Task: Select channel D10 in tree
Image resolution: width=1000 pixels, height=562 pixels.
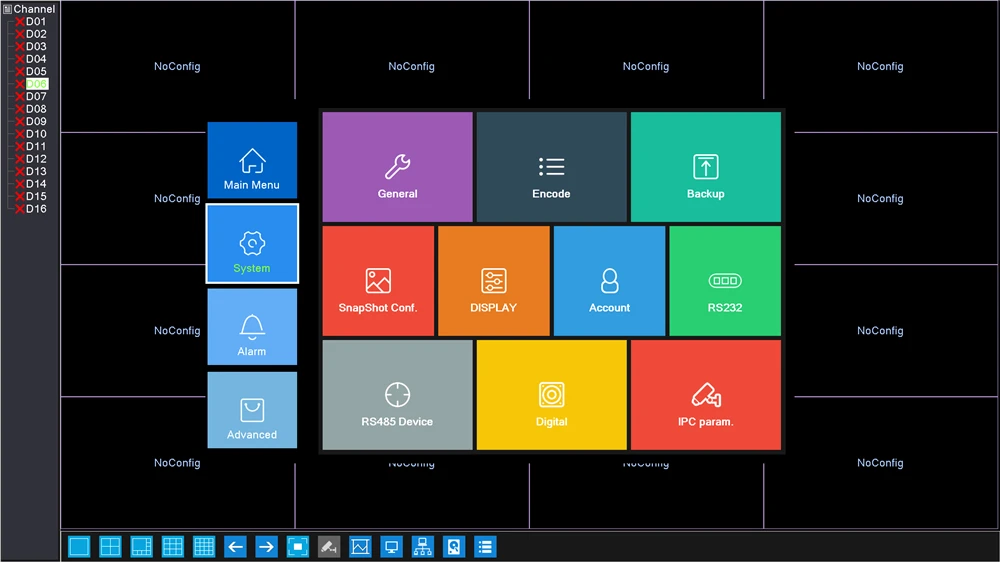Action: click(36, 134)
